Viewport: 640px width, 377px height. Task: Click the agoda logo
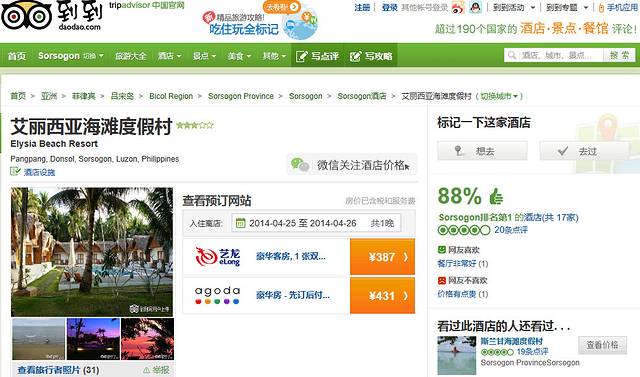tap(217, 295)
